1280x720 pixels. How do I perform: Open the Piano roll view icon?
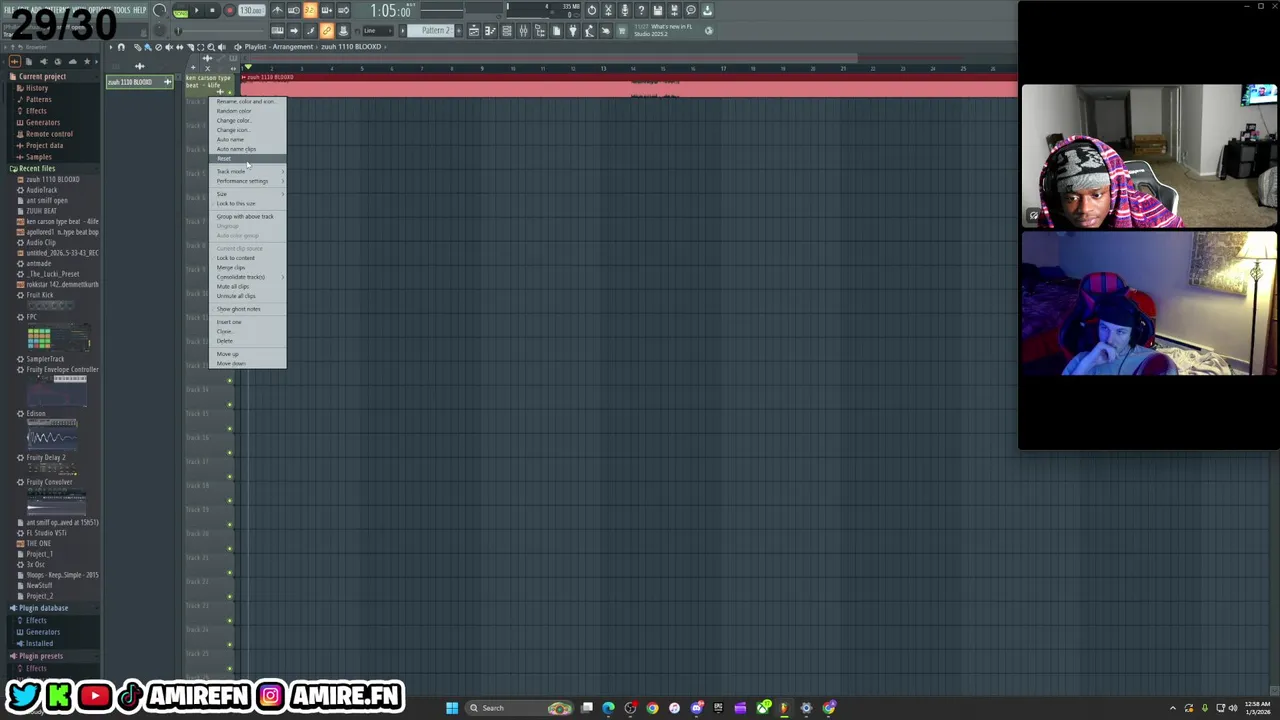[490, 31]
